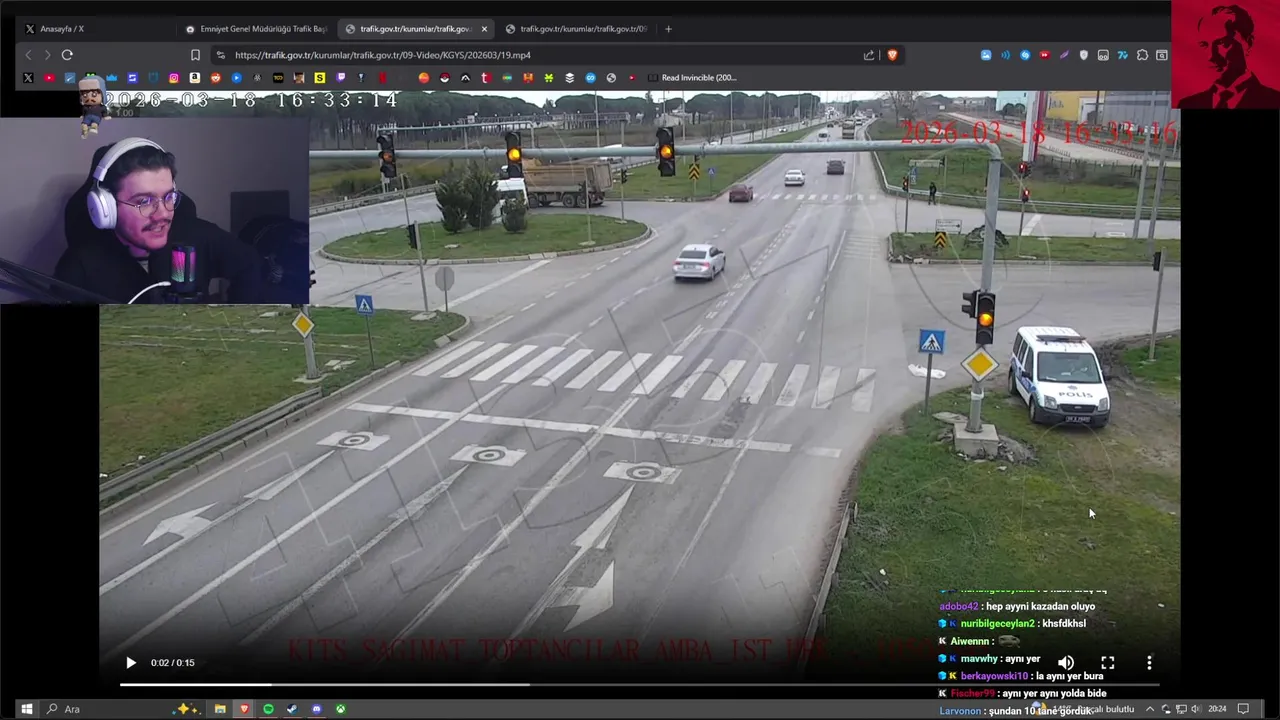Open the YouTube bookmark in bookmarks bar
The image size is (1280, 720).
point(49,78)
